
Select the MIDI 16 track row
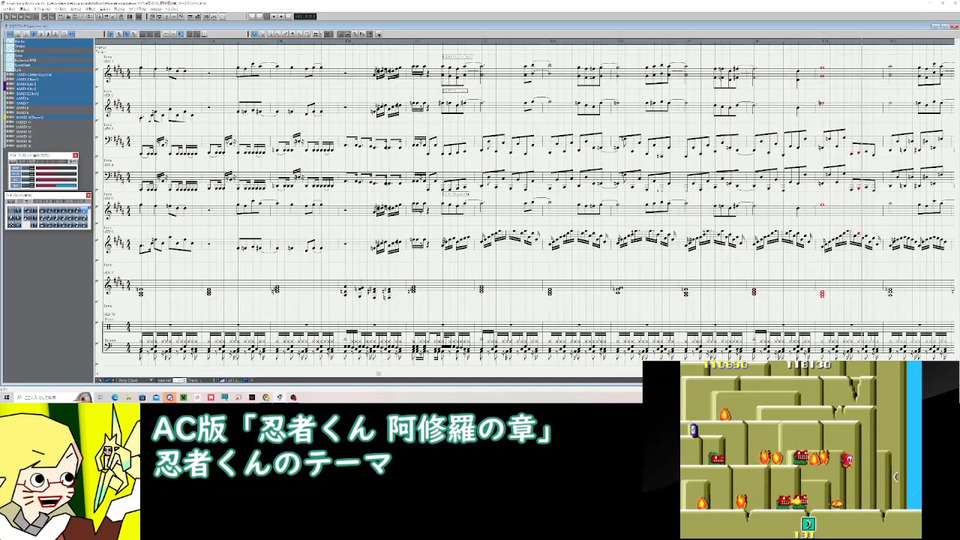50,146
